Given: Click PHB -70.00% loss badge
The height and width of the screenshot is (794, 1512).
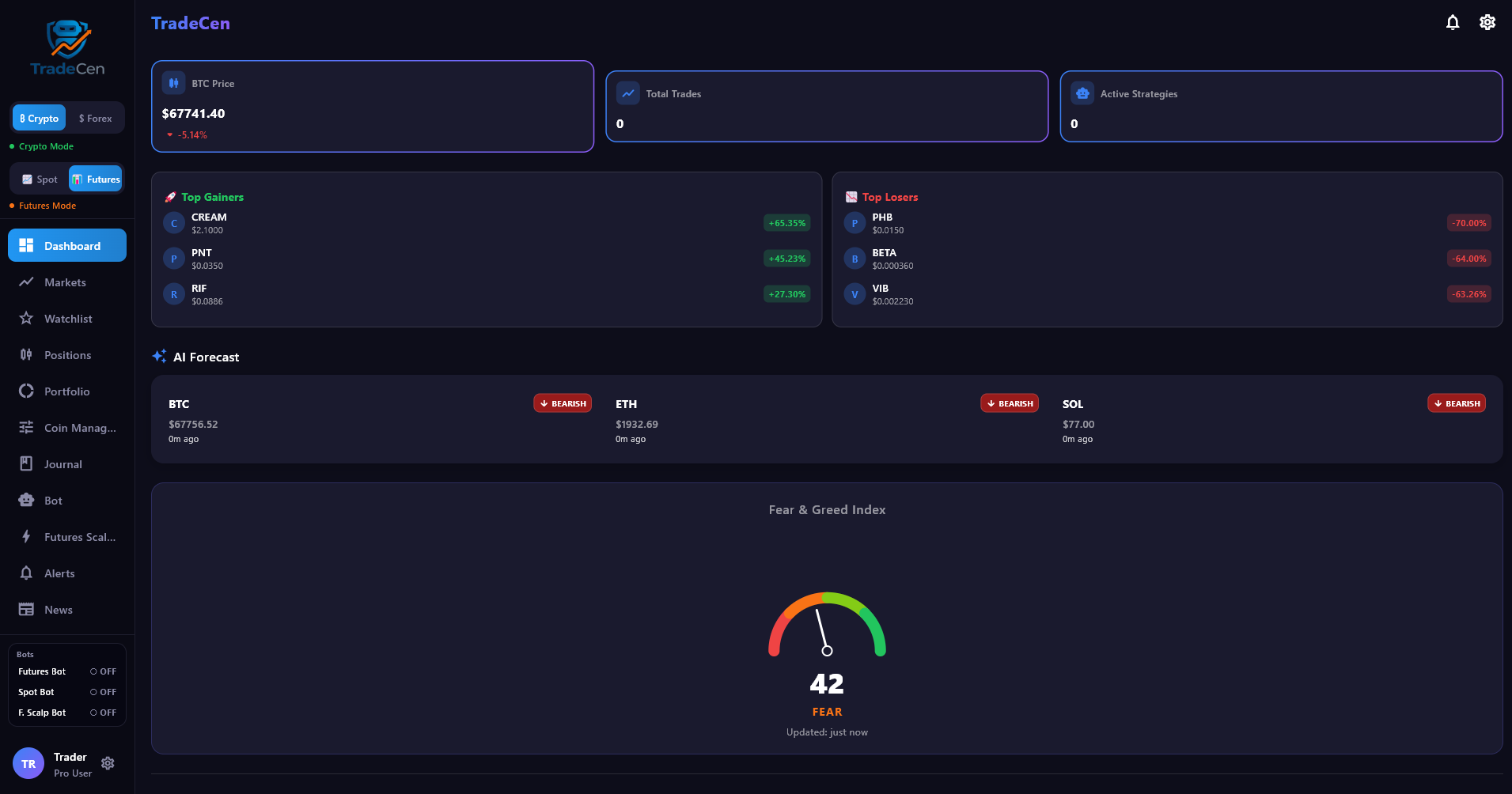Looking at the screenshot, I should pos(1469,223).
